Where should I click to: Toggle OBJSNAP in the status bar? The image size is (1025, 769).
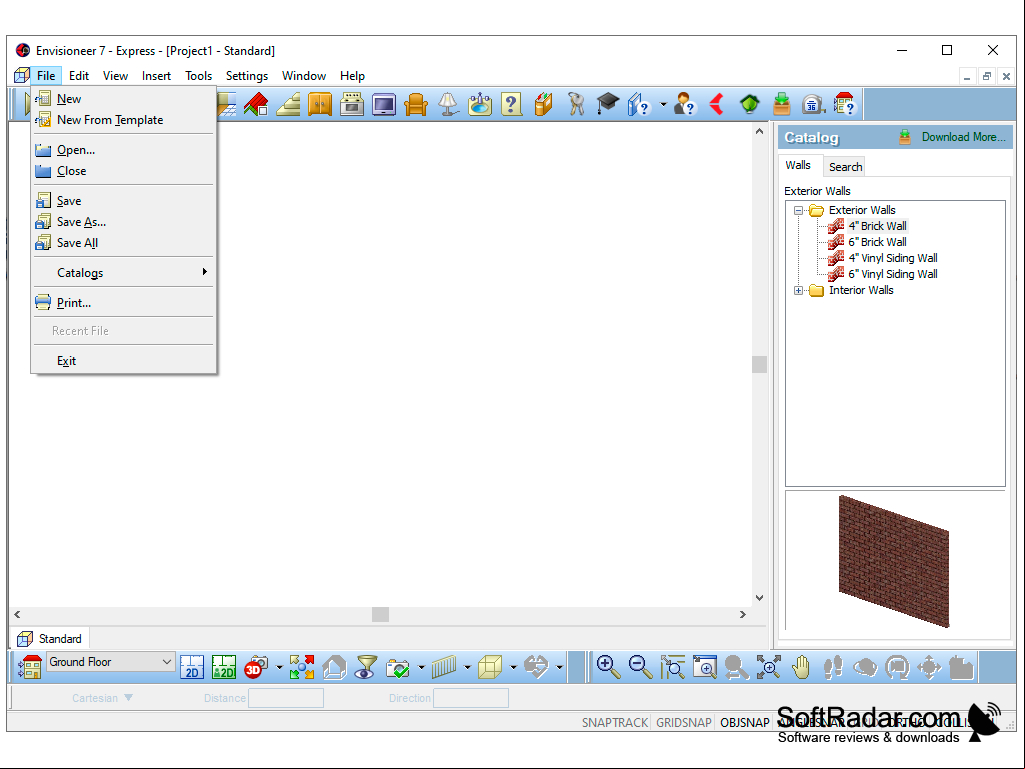click(x=745, y=723)
